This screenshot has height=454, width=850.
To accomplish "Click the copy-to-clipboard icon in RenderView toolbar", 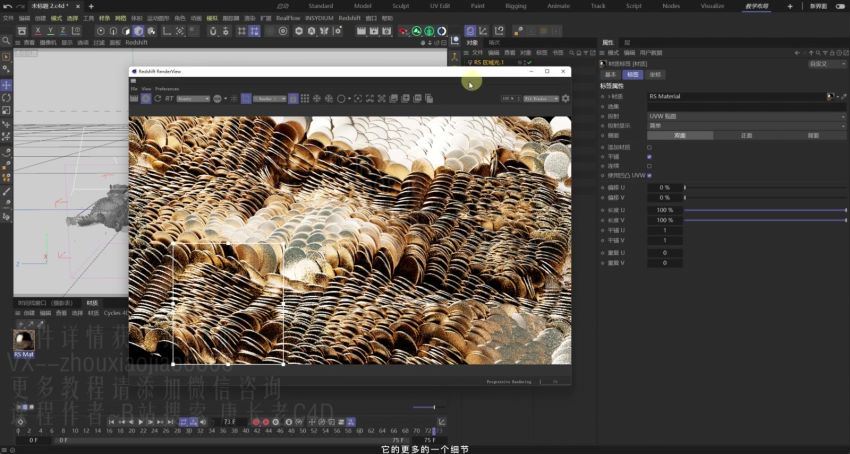I will point(429,98).
